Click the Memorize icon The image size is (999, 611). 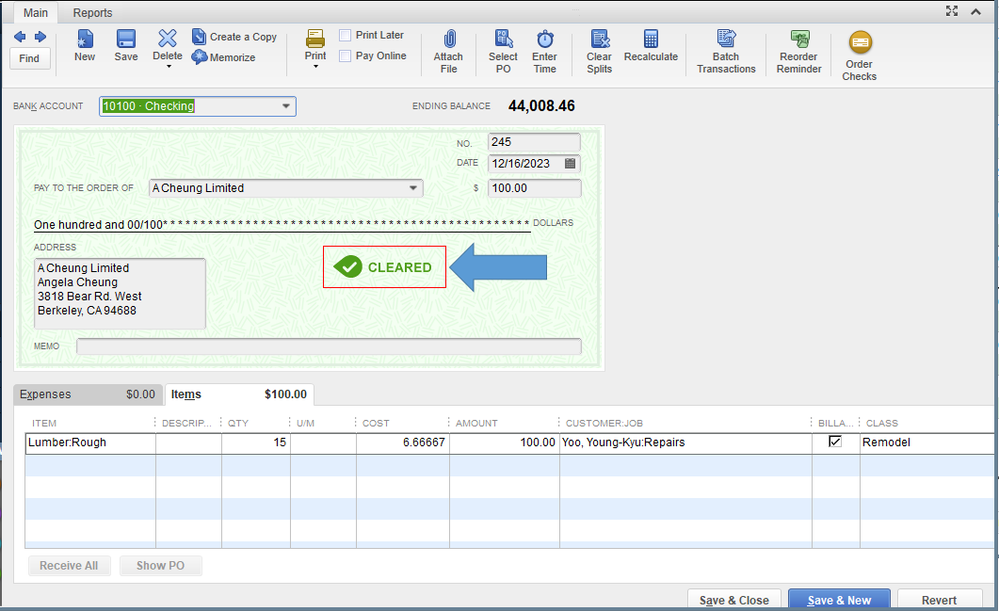tap(199, 57)
